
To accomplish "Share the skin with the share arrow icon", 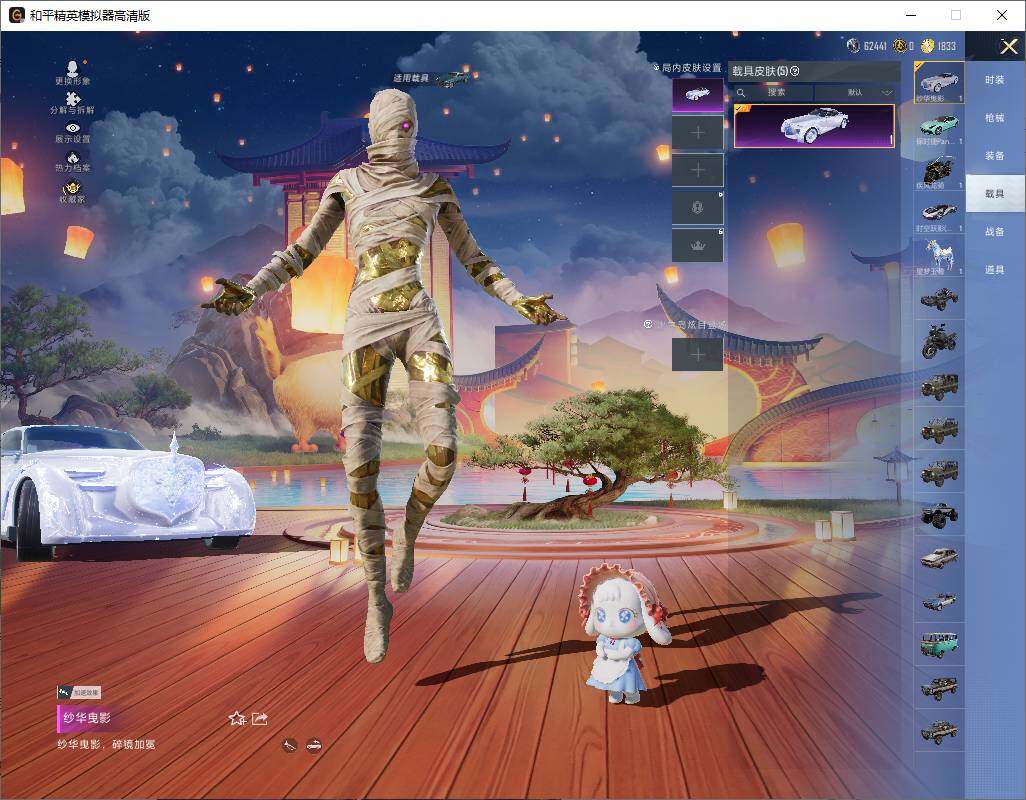I will pyautogui.click(x=260, y=718).
